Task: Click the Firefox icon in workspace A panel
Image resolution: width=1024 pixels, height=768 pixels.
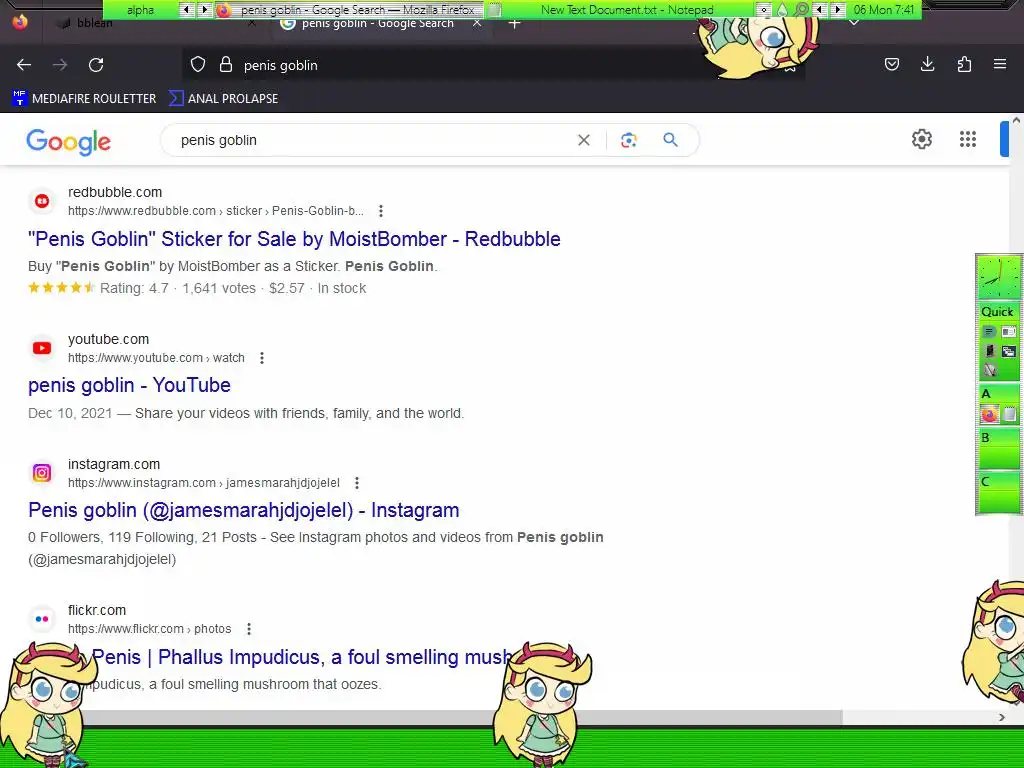Action: [989, 414]
